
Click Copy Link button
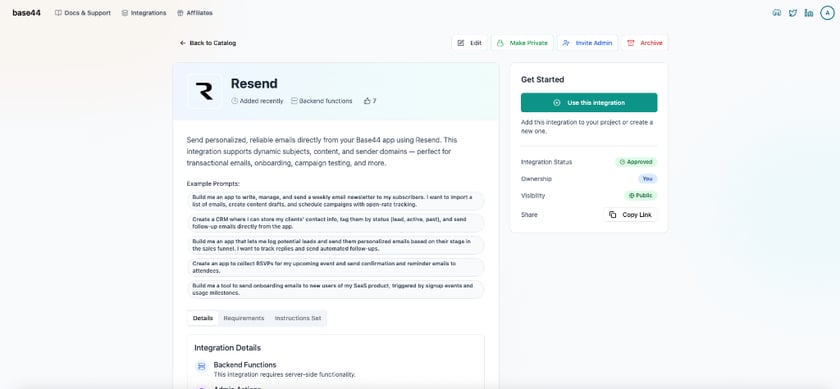pos(631,215)
